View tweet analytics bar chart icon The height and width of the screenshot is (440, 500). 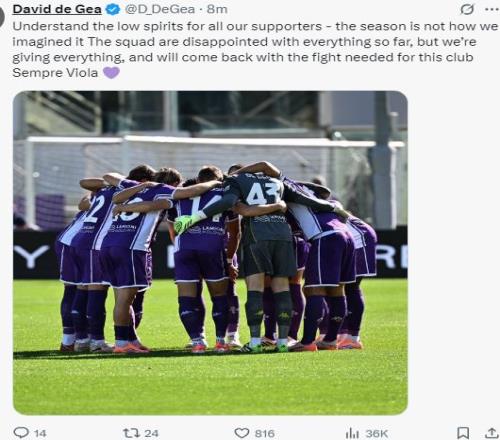click(x=352, y=433)
